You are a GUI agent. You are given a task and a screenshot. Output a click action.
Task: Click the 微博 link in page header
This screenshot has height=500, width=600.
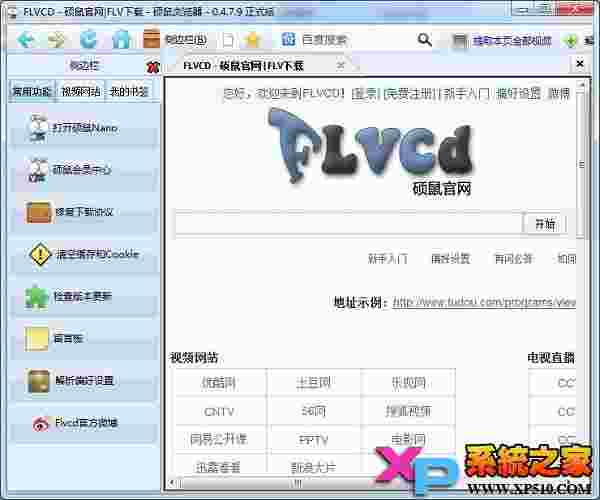coord(559,93)
